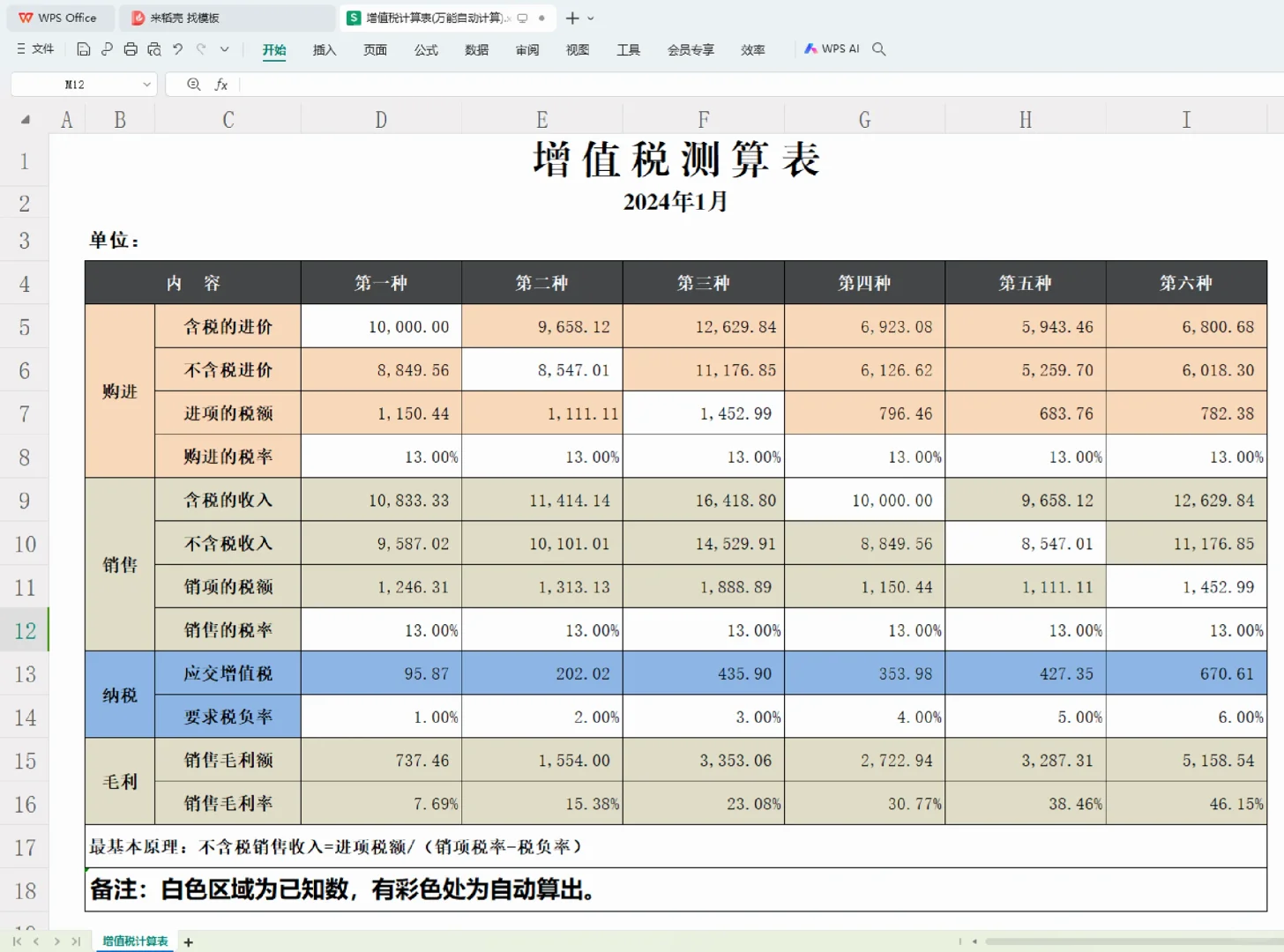1284x952 pixels.
Task: Switch to the WPS Office home tab
Action: tap(59, 18)
